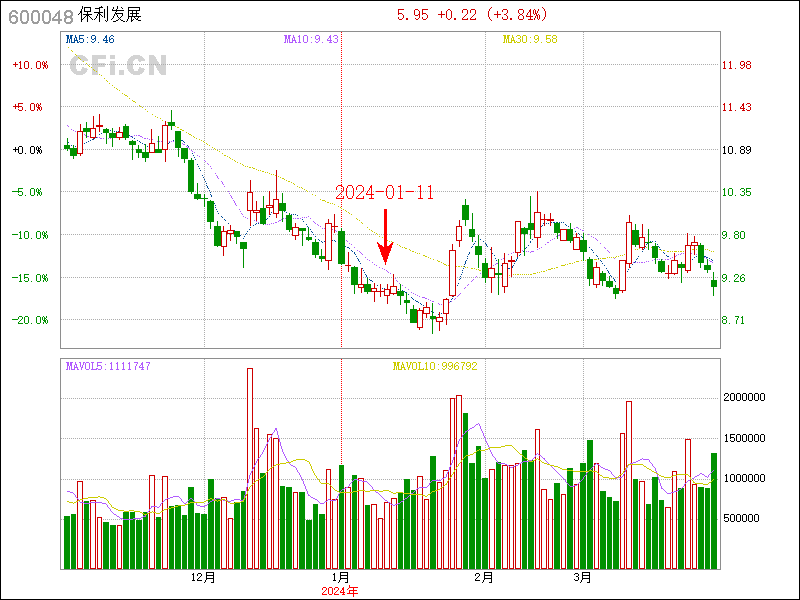800x600 pixels.
Task: Click the MAVOL5:1111747 volume label
Action: pyautogui.click(x=107, y=367)
